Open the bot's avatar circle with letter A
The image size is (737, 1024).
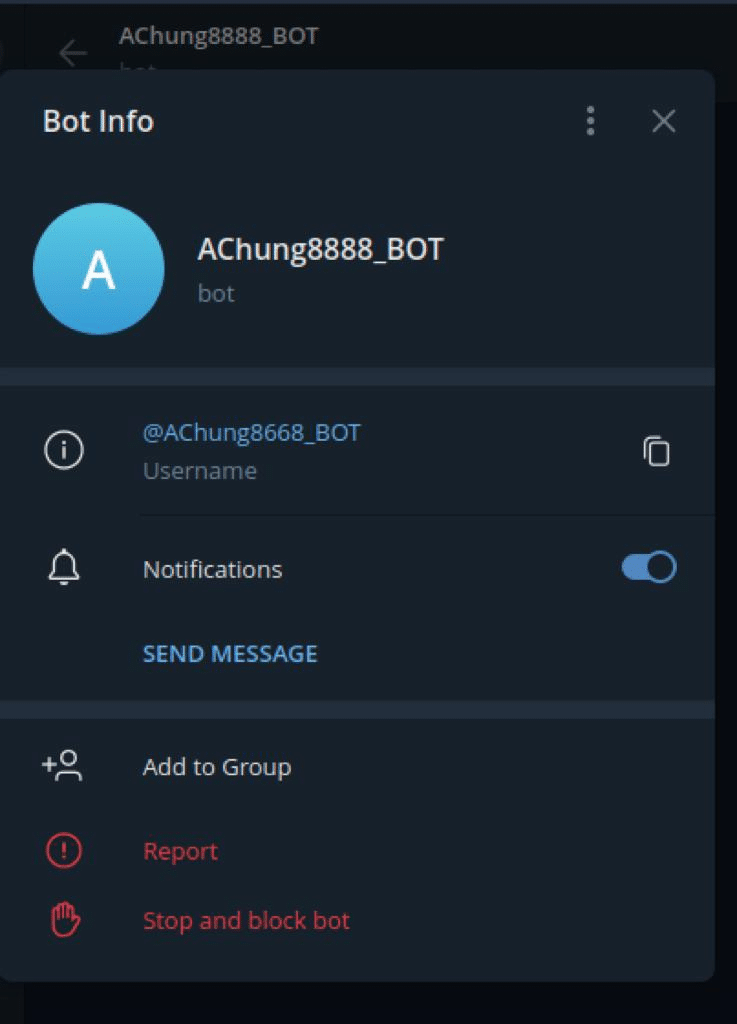pyautogui.click(x=99, y=268)
